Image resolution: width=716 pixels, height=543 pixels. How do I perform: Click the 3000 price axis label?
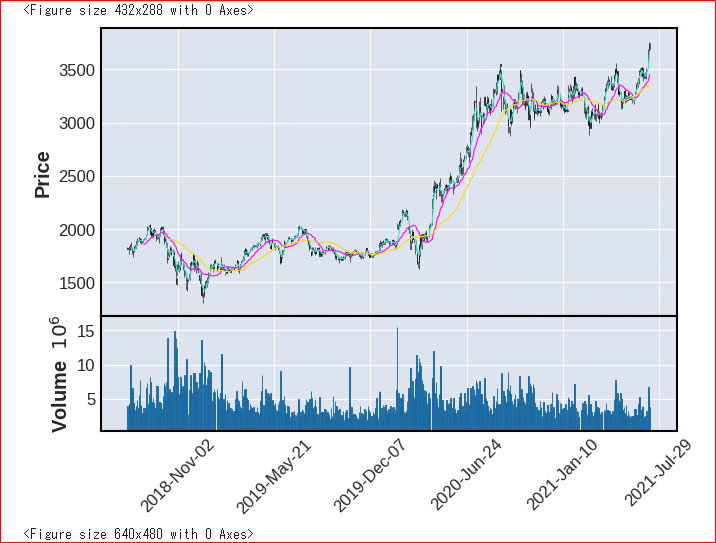77,123
